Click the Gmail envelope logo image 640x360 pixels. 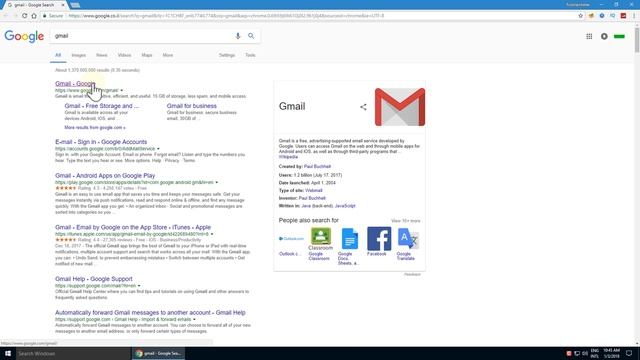(400, 107)
